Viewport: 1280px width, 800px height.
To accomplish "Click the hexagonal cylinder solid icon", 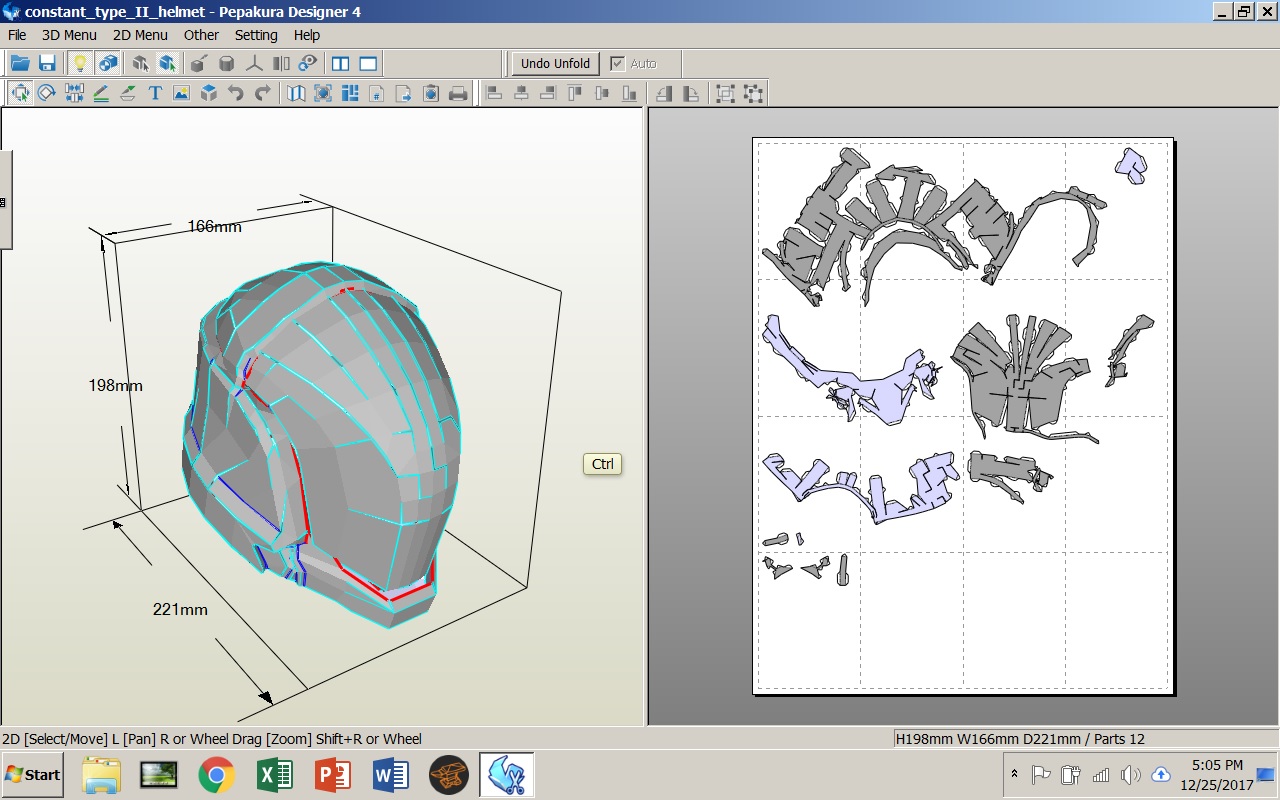I will [226, 63].
